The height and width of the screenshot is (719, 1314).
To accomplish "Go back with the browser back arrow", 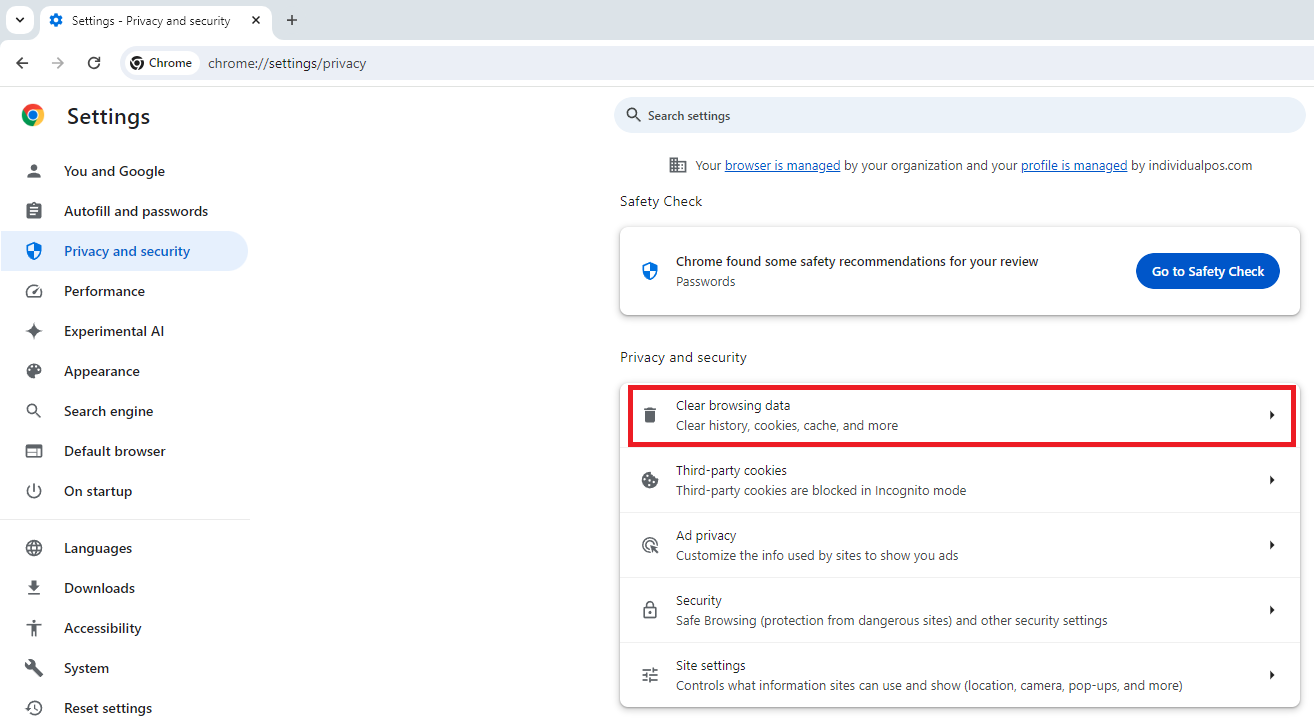I will tap(22, 63).
